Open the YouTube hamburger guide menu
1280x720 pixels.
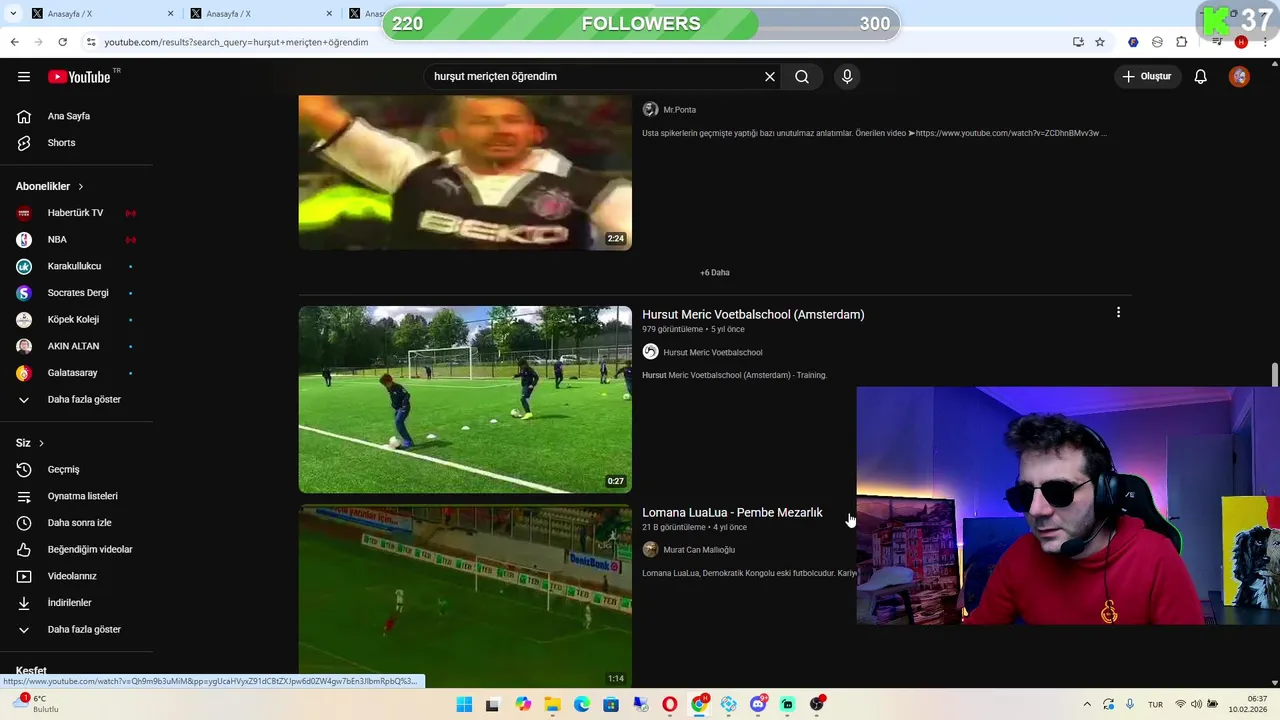pos(24,77)
